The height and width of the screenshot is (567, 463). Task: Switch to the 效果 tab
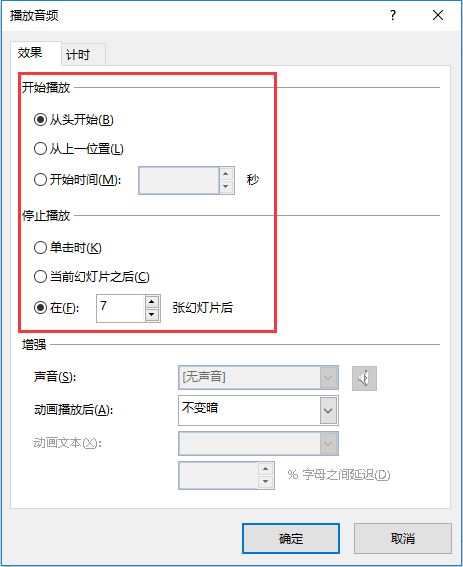point(31,53)
